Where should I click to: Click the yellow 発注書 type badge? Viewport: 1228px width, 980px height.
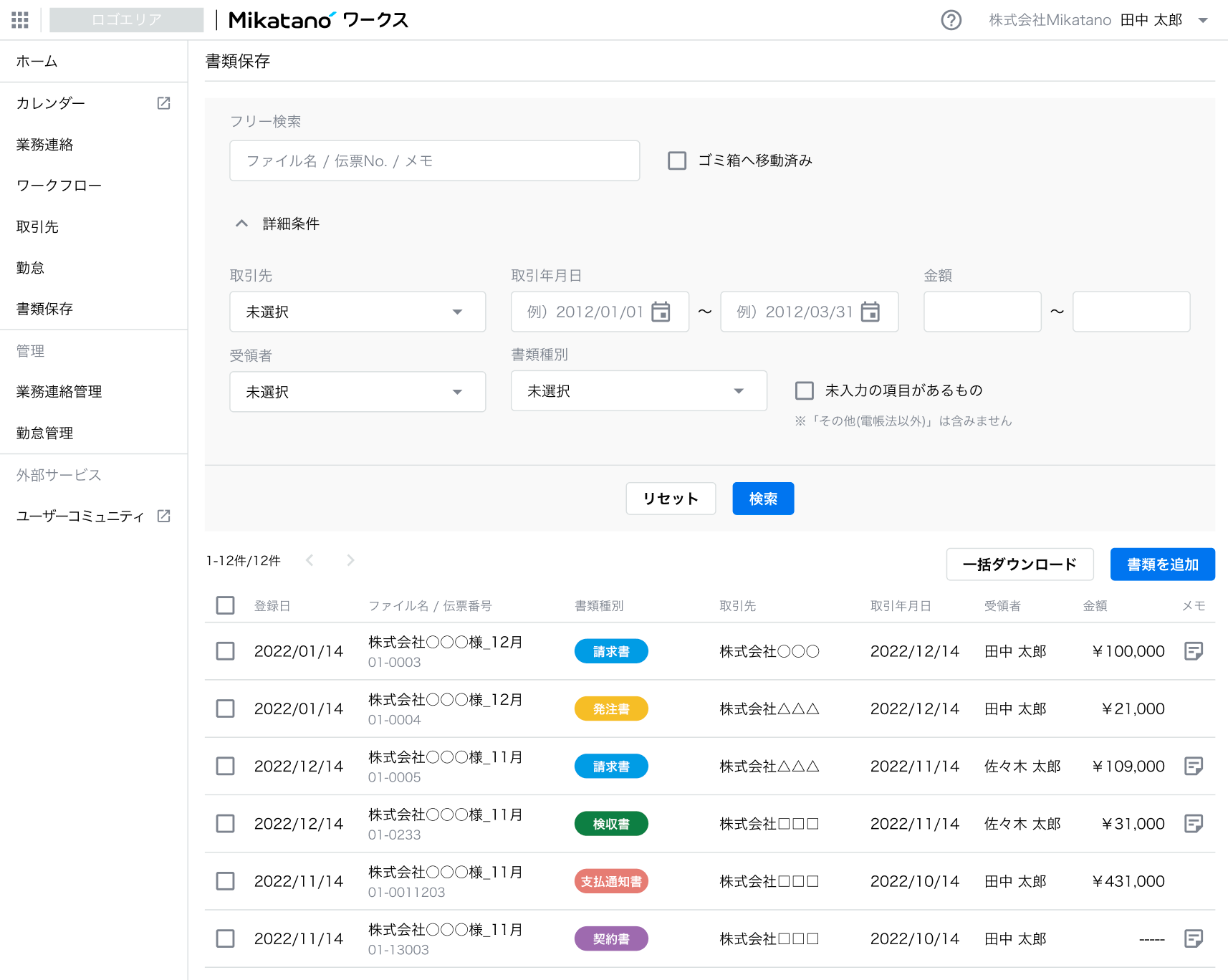point(610,709)
